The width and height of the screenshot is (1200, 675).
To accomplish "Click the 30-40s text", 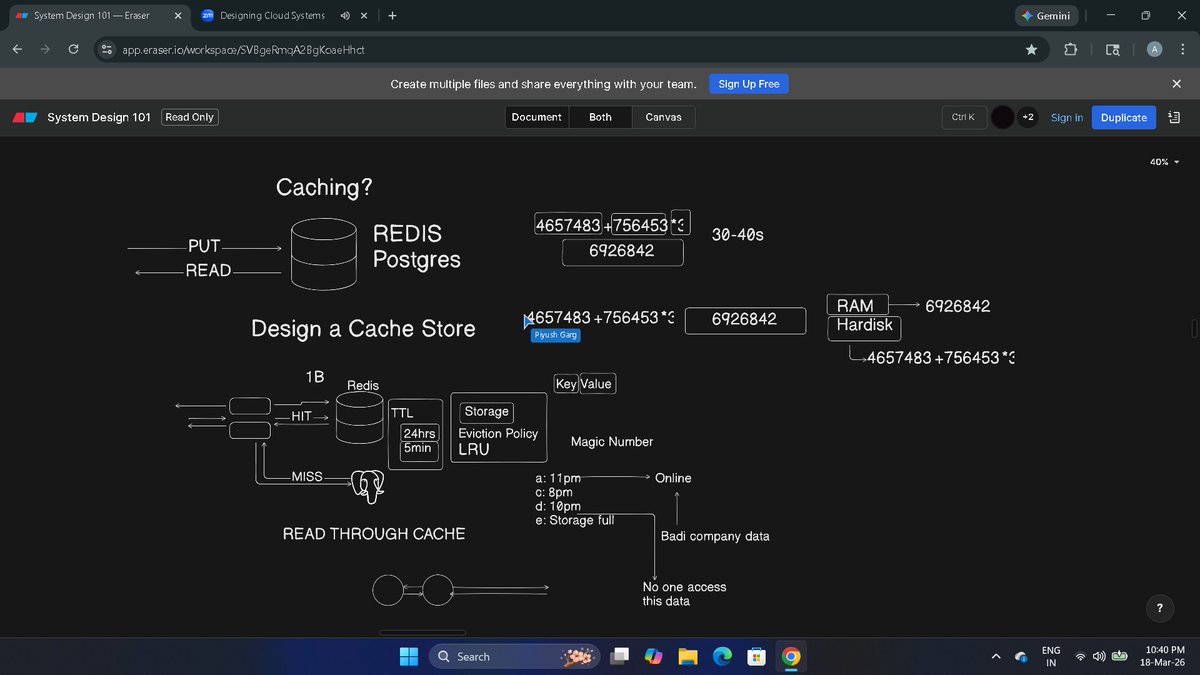I will 737,234.
